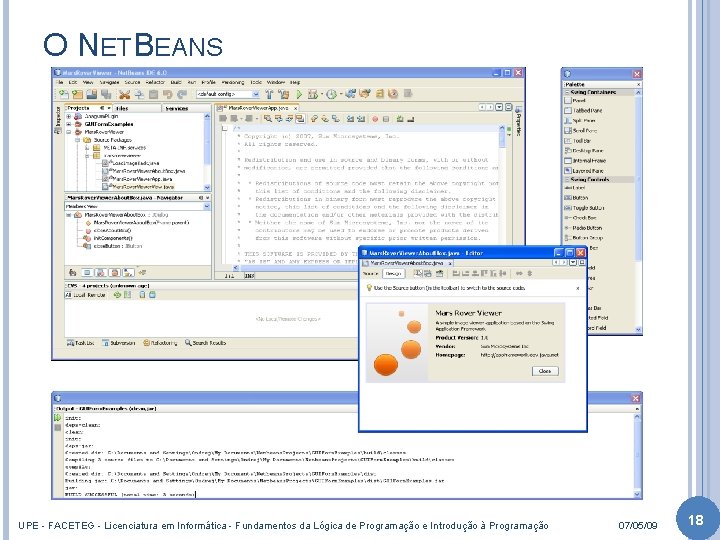Open the Search Results bottom tab
The image size is (720, 540).
point(205,343)
